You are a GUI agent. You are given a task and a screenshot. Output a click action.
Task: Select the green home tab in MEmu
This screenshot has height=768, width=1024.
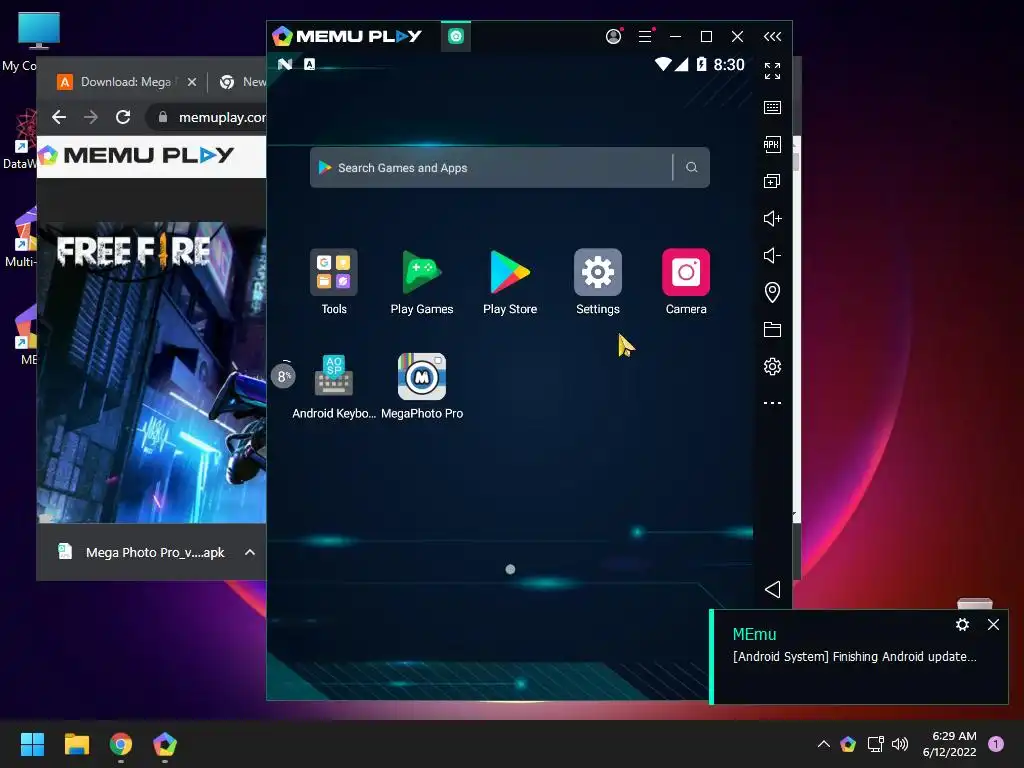click(456, 36)
